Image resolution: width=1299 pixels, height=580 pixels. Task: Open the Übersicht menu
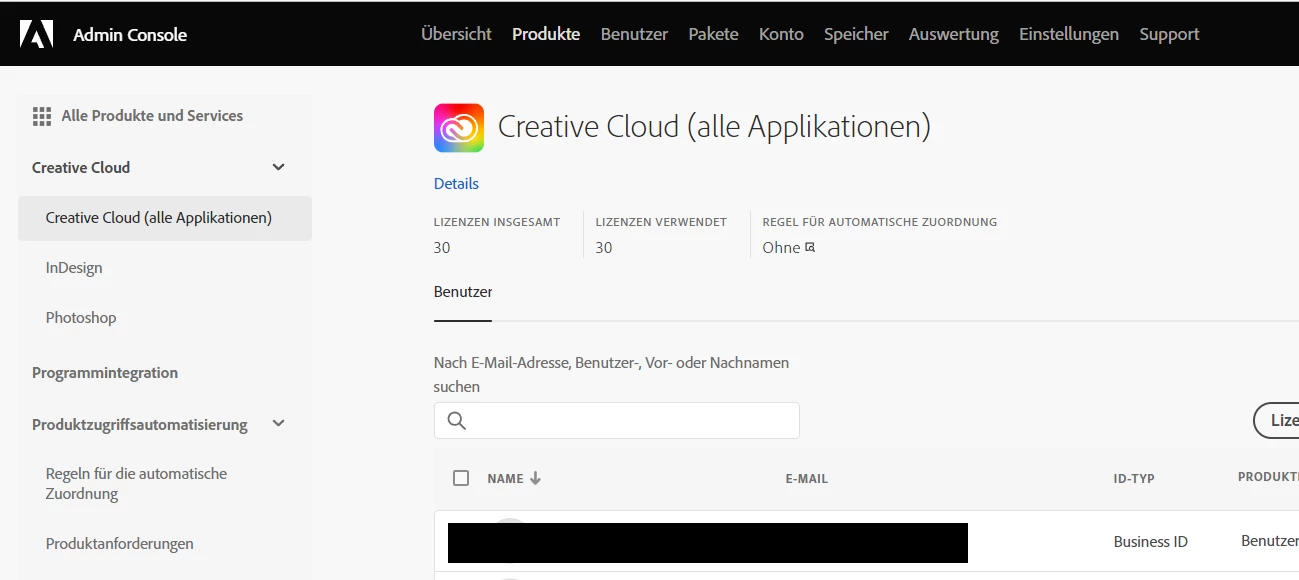(456, 34)
